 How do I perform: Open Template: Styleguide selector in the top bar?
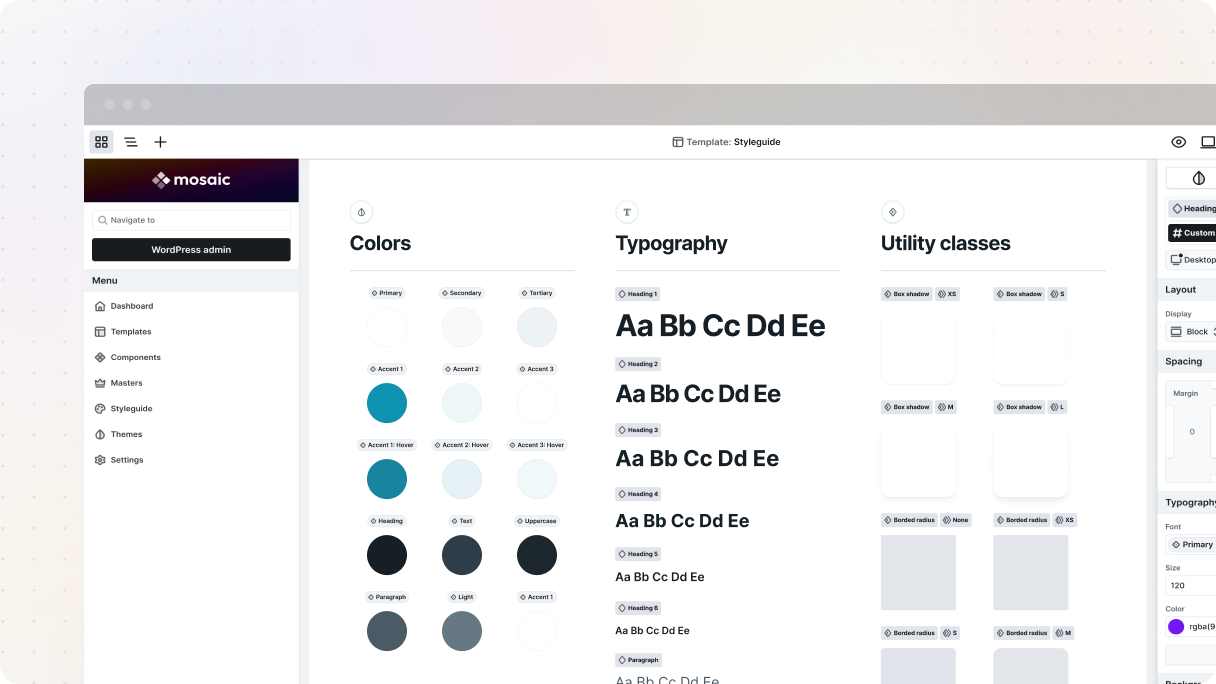tap(727, 142)
